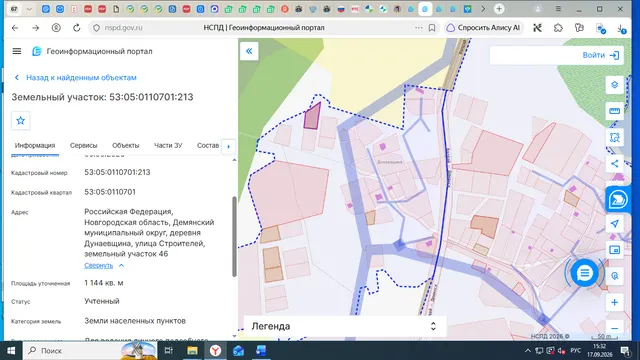Open the round chat assistant button
The width and height of the screenshot is (640, 360).
(584, 273)
